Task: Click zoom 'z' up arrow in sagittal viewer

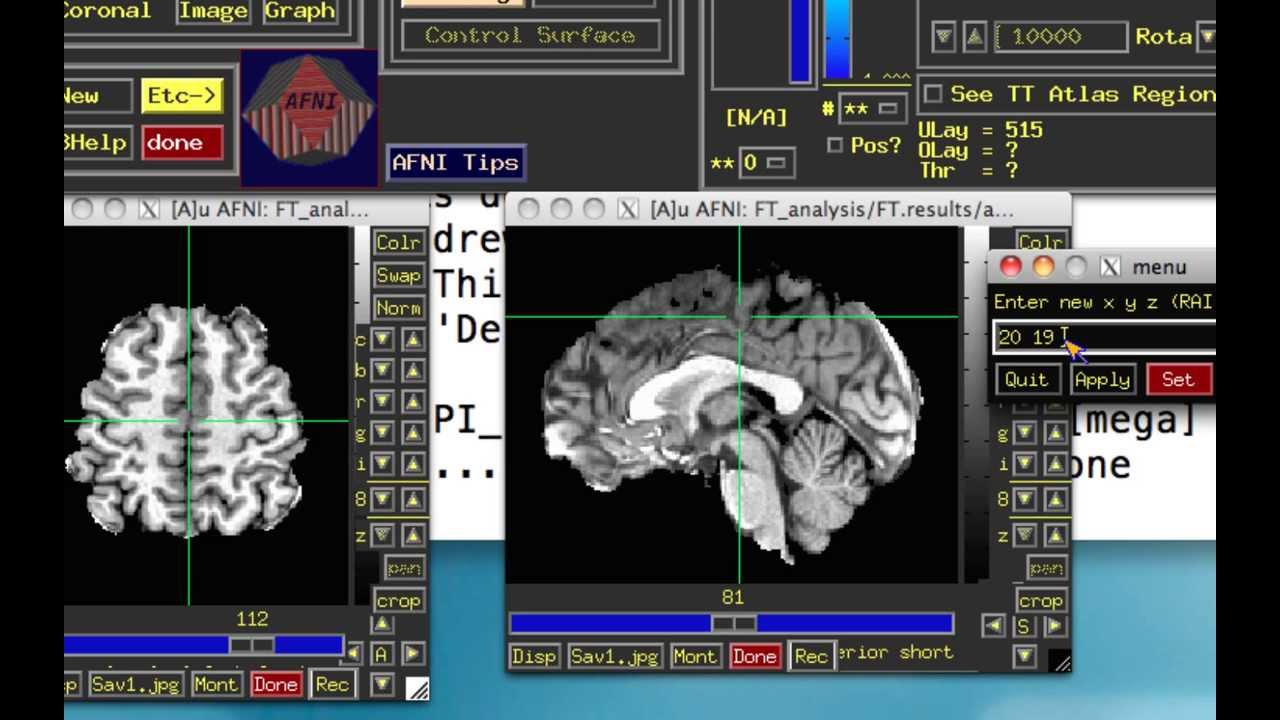Action: [1055, 535]
